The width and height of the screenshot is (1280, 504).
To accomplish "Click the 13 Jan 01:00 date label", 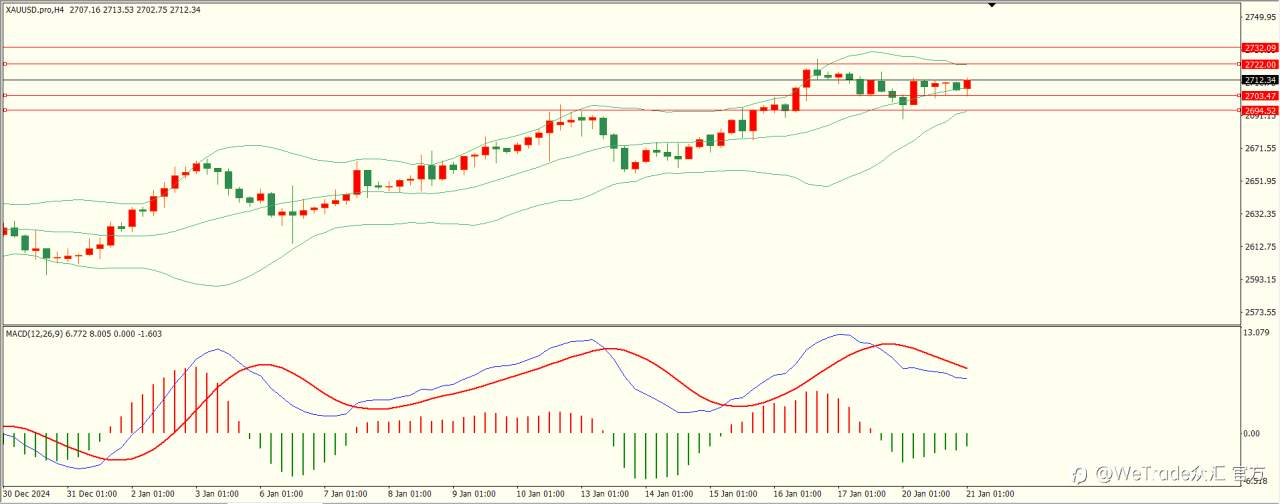I will coord(603,494).
